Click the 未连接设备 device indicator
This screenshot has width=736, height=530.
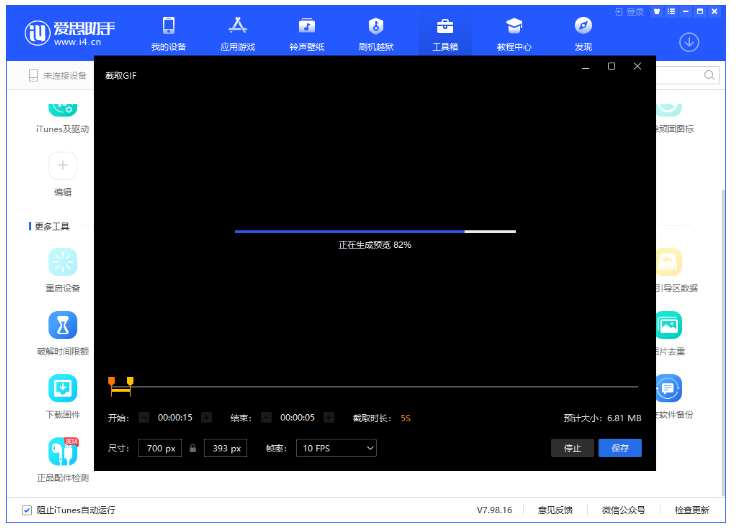(58, 76)
